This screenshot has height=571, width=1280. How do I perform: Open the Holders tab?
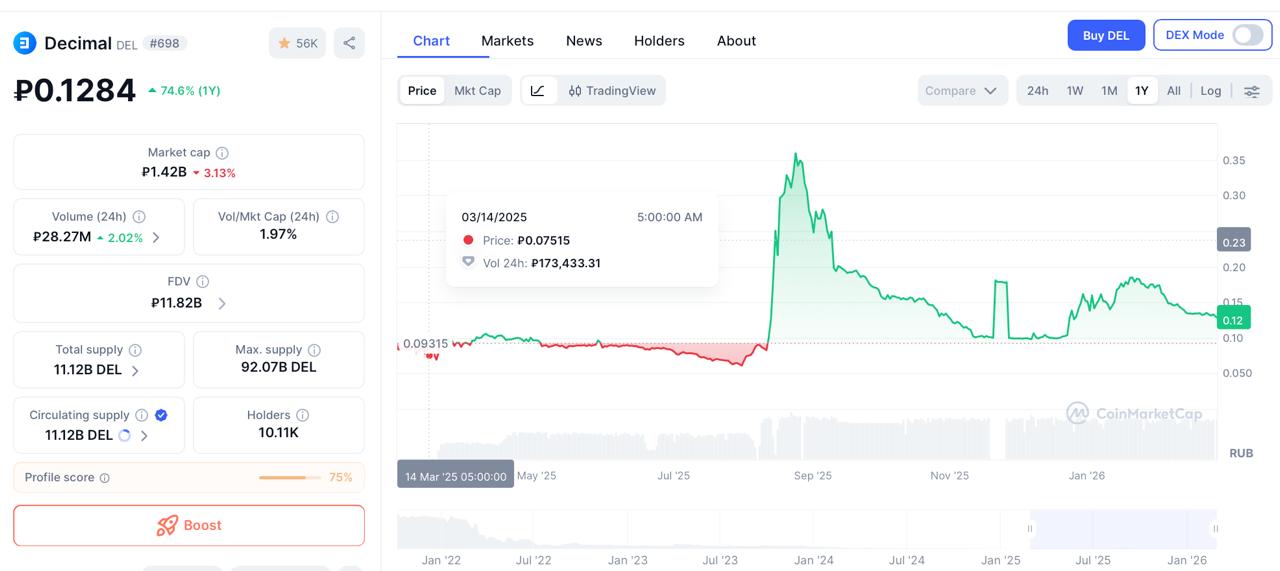(x=659, y=41)
